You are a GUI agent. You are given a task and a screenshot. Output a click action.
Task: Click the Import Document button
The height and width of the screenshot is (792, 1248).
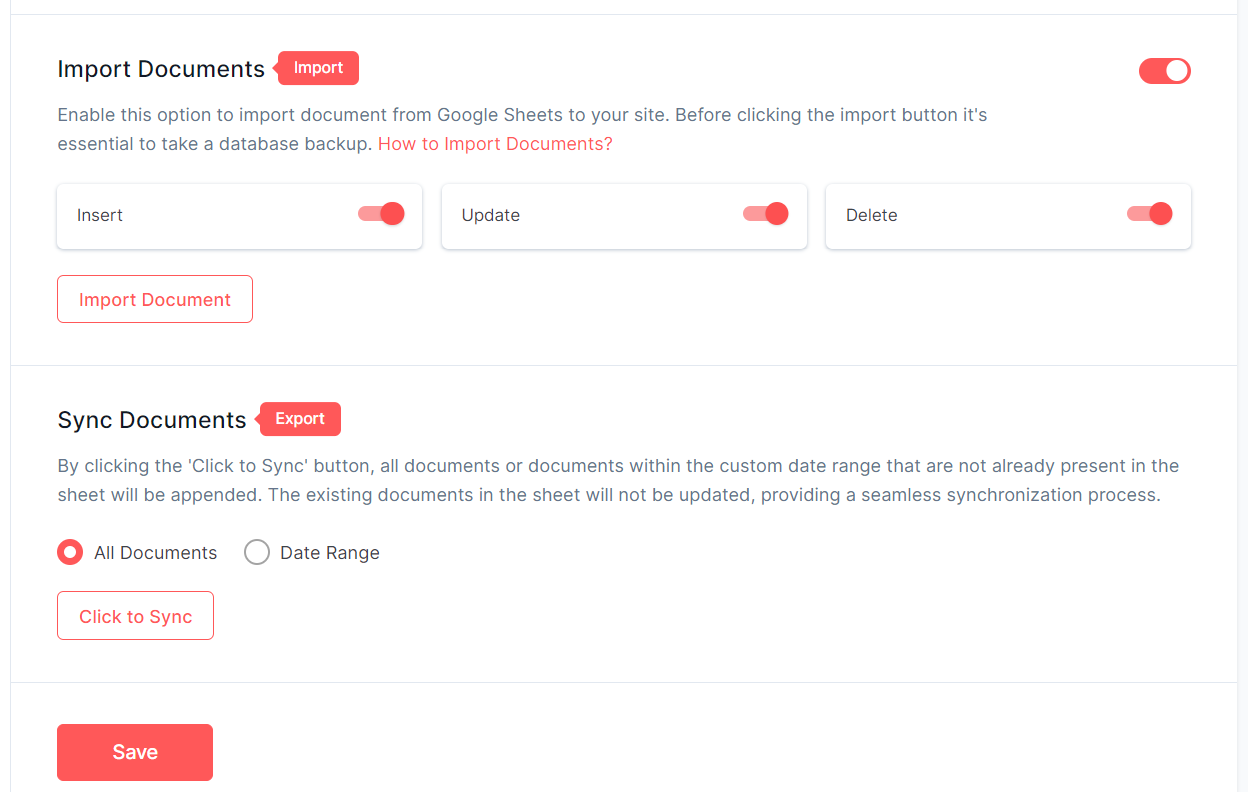pyautogui.click(x=155, y=299)
